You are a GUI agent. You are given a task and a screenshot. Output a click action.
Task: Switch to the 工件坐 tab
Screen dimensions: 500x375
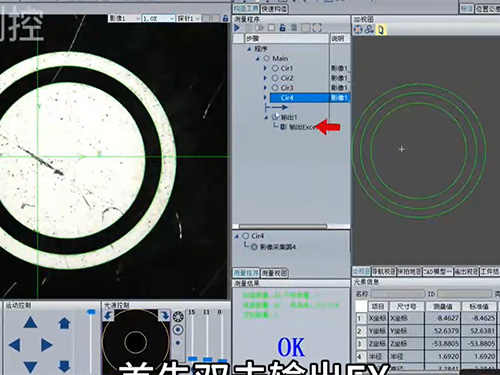point(490,272)
